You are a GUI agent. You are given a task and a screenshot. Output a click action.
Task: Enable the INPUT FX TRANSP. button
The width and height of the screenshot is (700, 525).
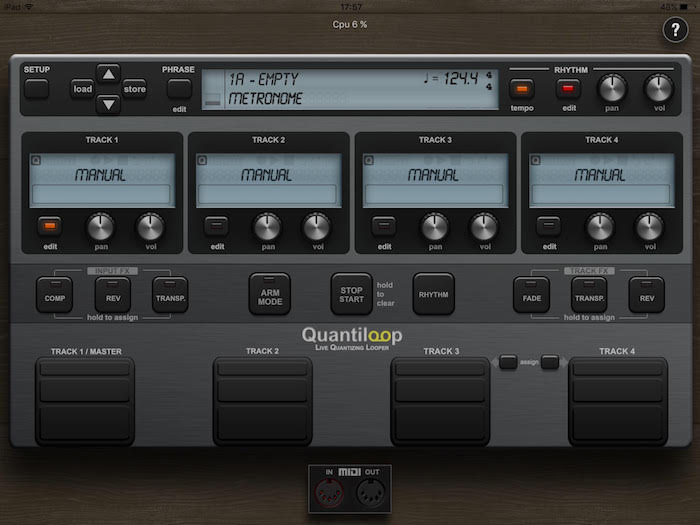pyautogui.click(x=170, y=295)
